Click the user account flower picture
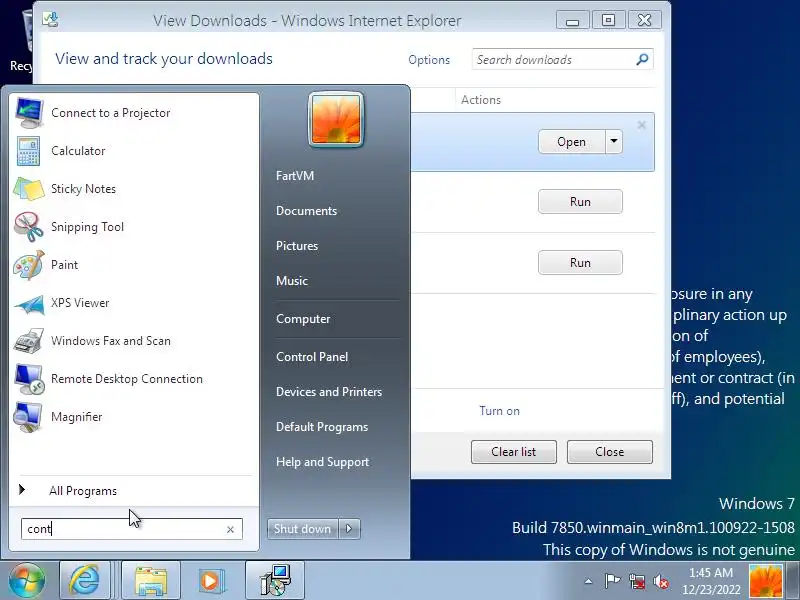The height and width of the screenshot is (600, 800). (336, 119)
